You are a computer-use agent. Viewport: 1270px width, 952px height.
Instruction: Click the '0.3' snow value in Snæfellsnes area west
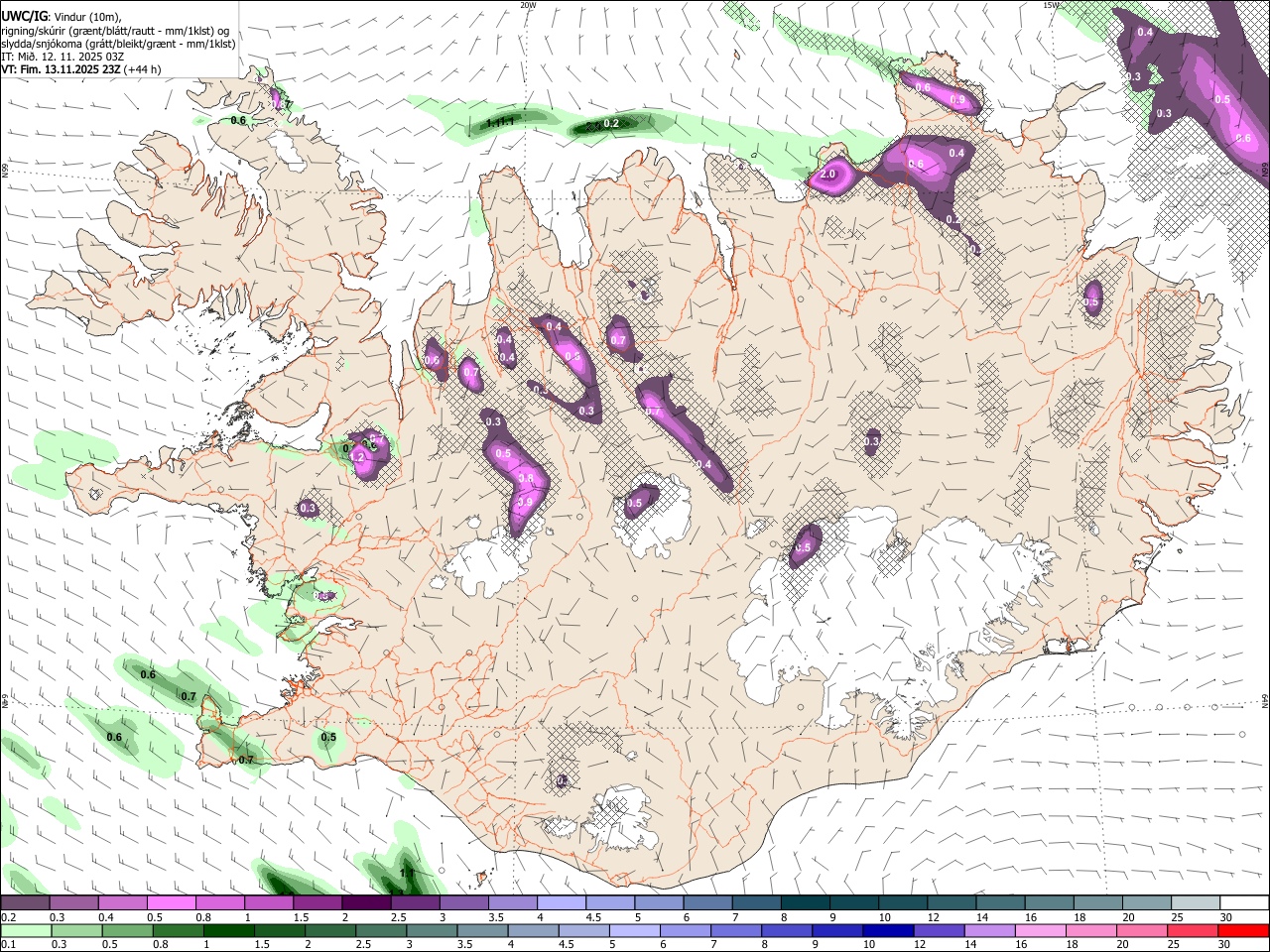(308, 508)
